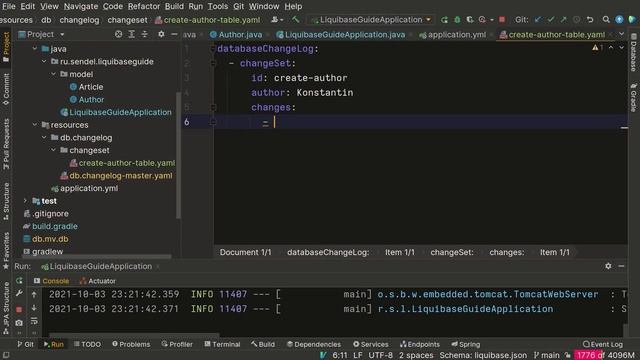Open the Actuator tab in Run panel

click(x=98, y=281)
